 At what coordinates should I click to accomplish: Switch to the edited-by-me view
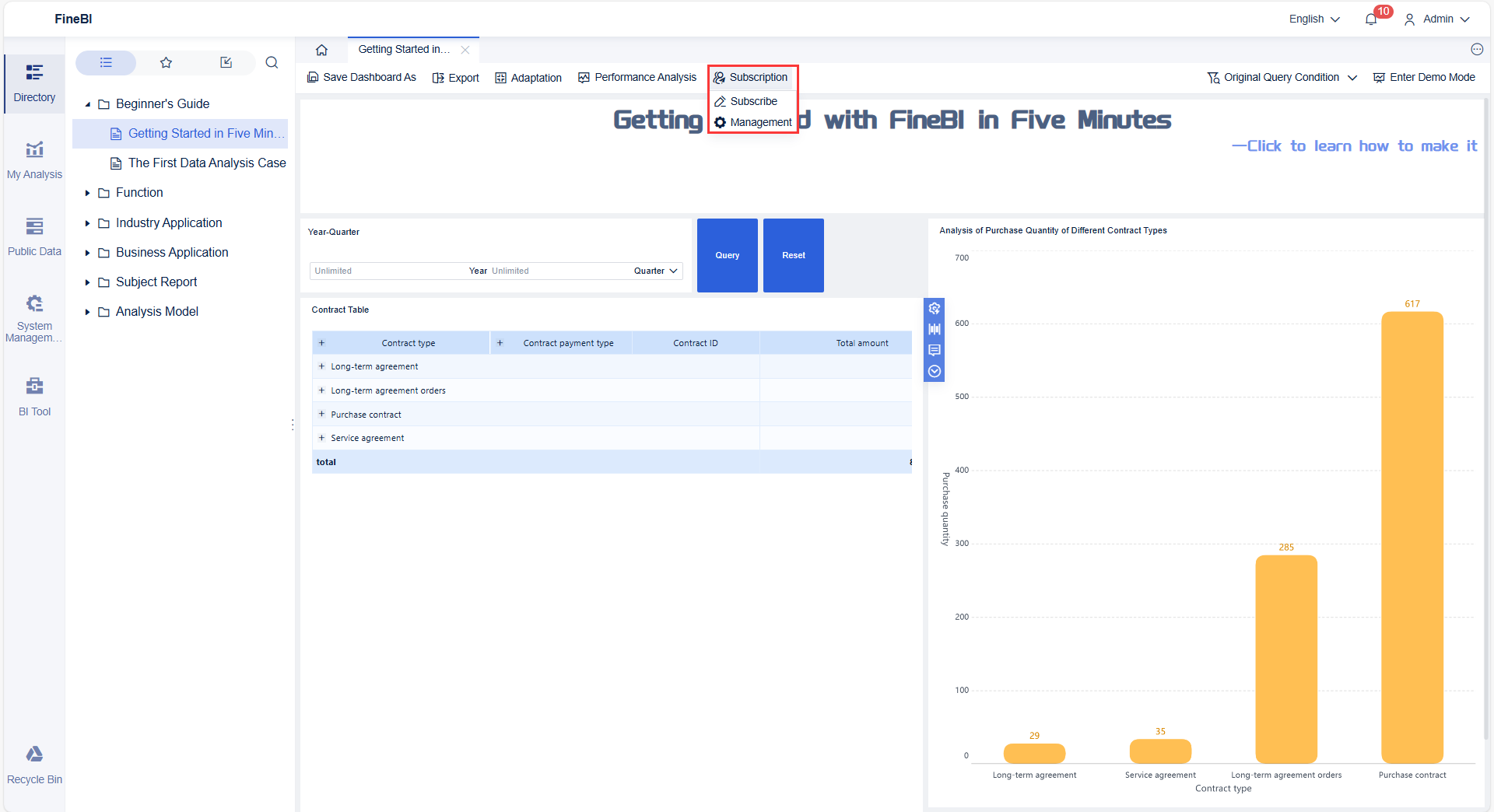click(226, 62)
